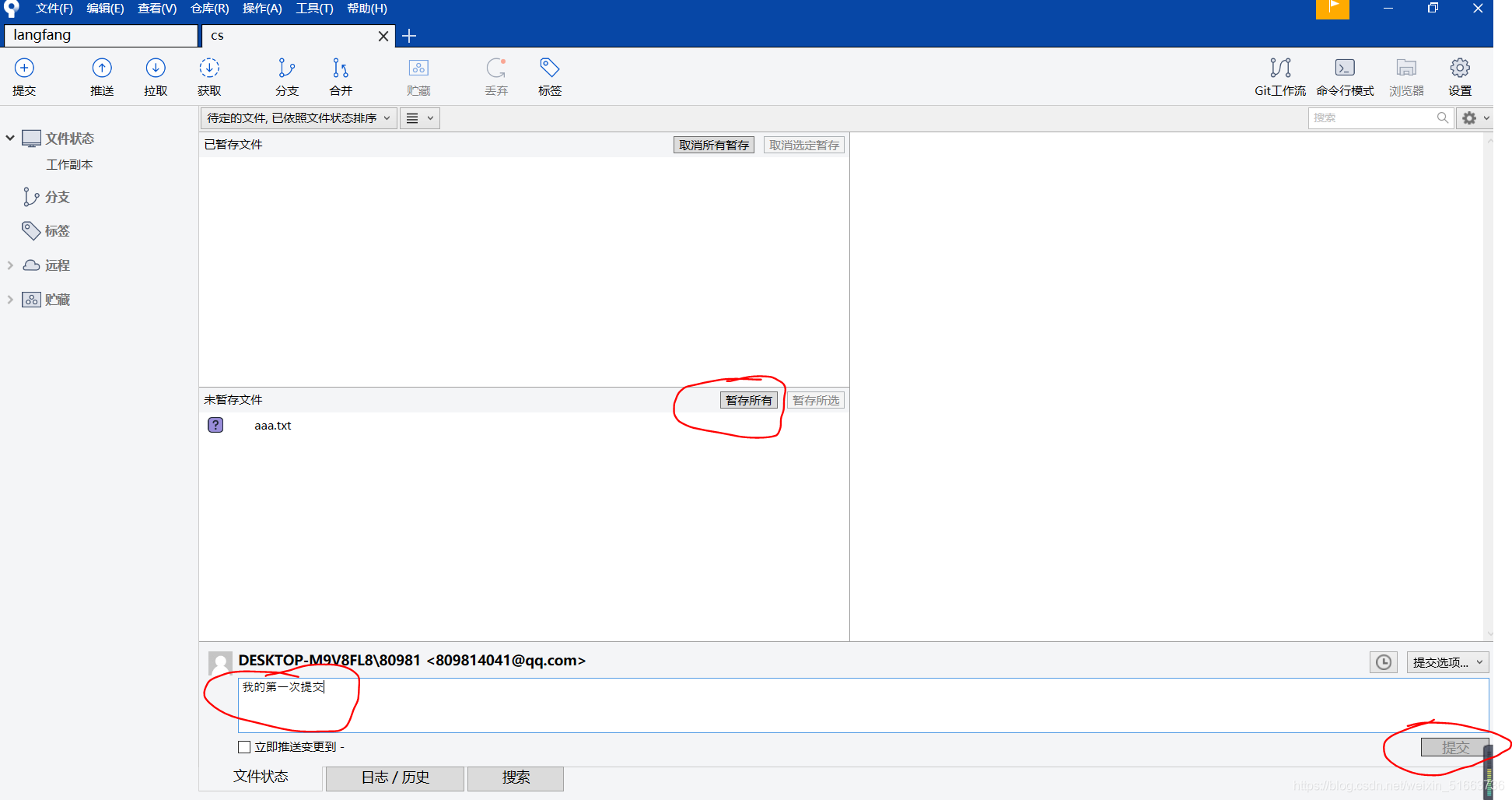1512x800 pixels.
Task: Switch to the 日志 / 历史 tab
Action: pyautogui.click(x=395, y=777)
